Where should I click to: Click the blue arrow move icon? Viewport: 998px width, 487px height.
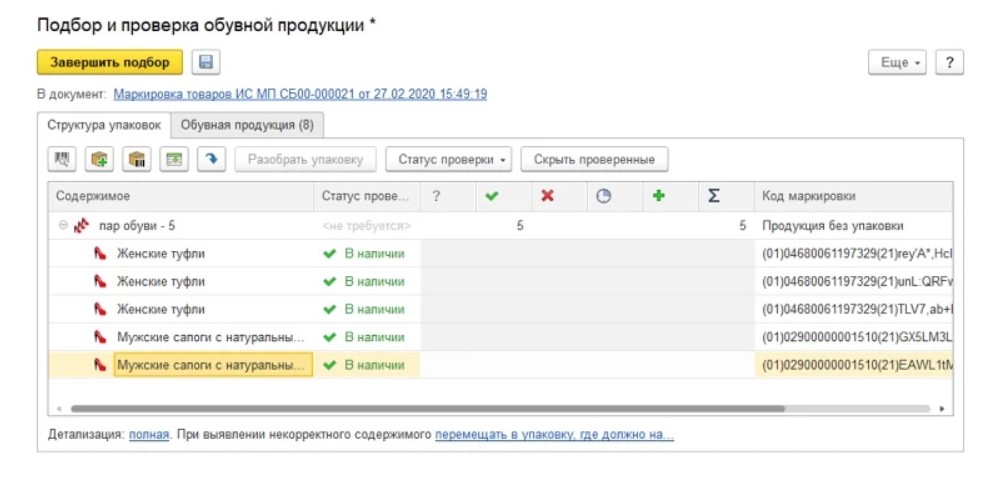pyautogui.click(x=211, y=159)
